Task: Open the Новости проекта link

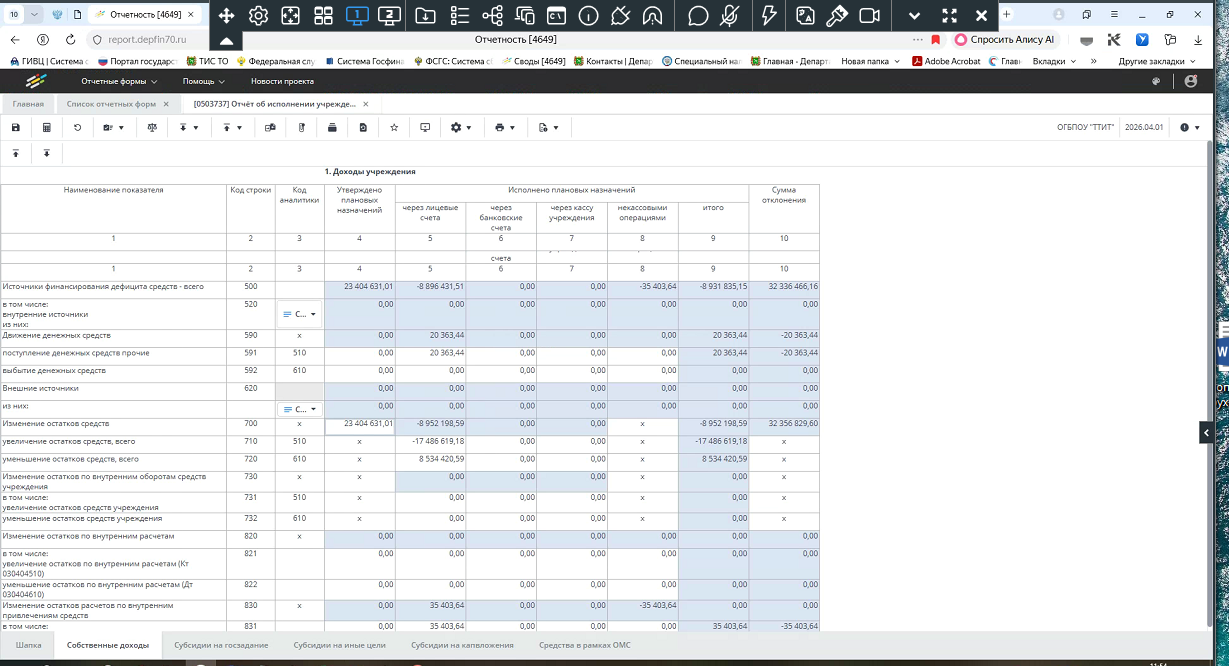Action: click(282, 81)
